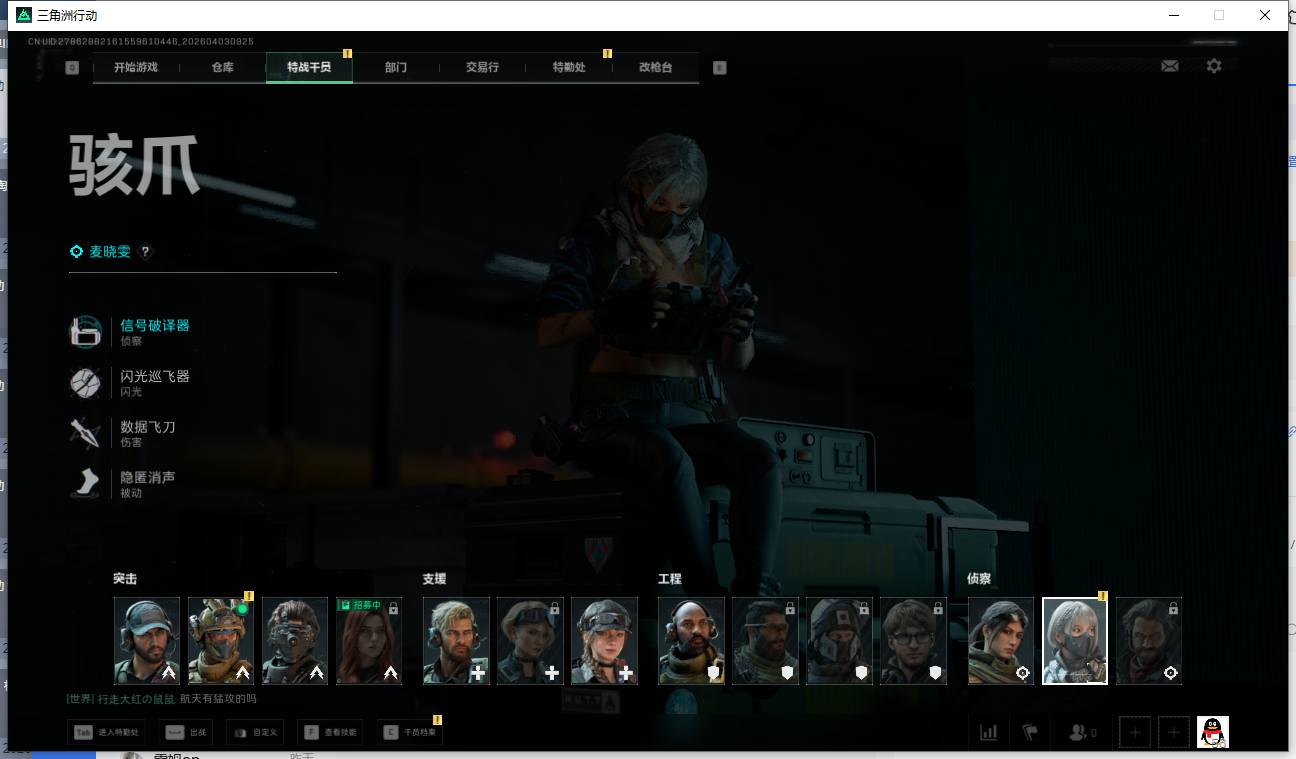The width and height of the screenshot is (1296, 759).
Task: Open the mail envelope icon
Action: 1169,66
